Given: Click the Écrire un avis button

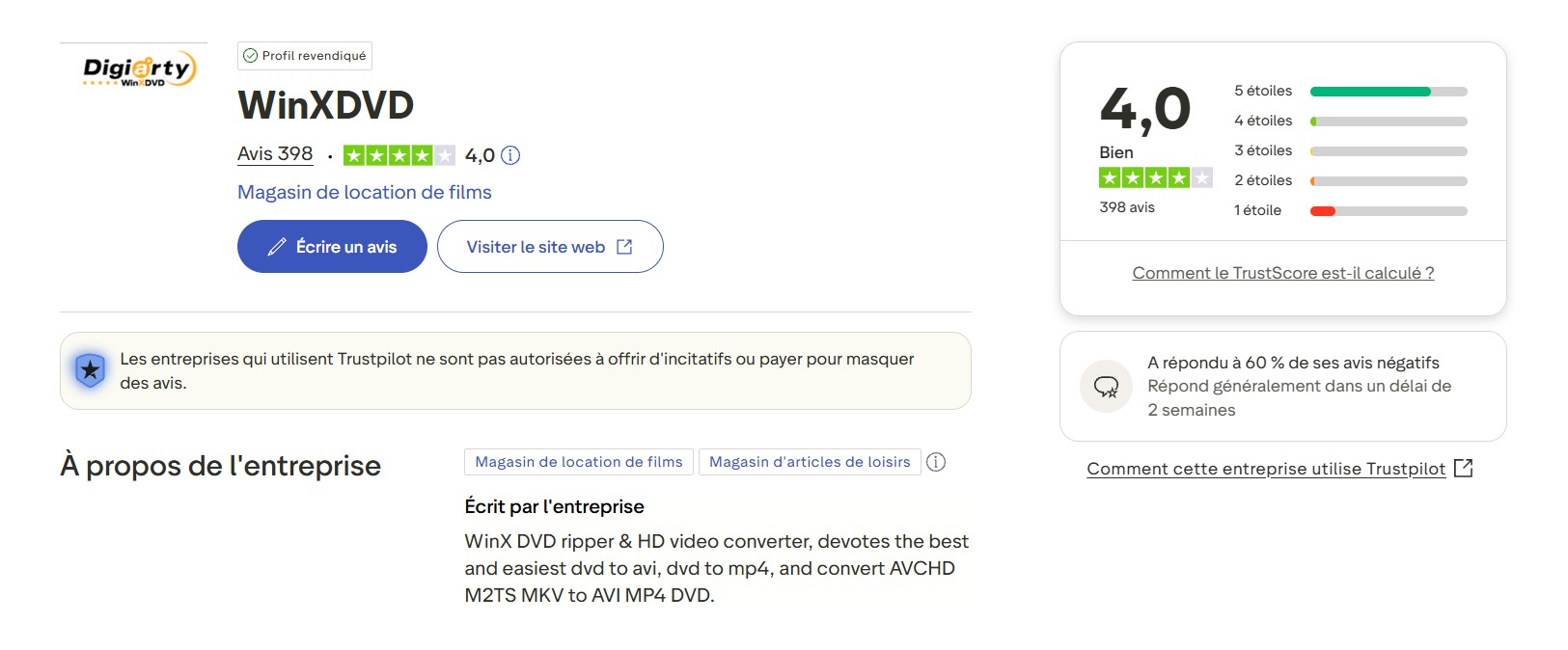Looking at the screenshot, I should point(332,246).
